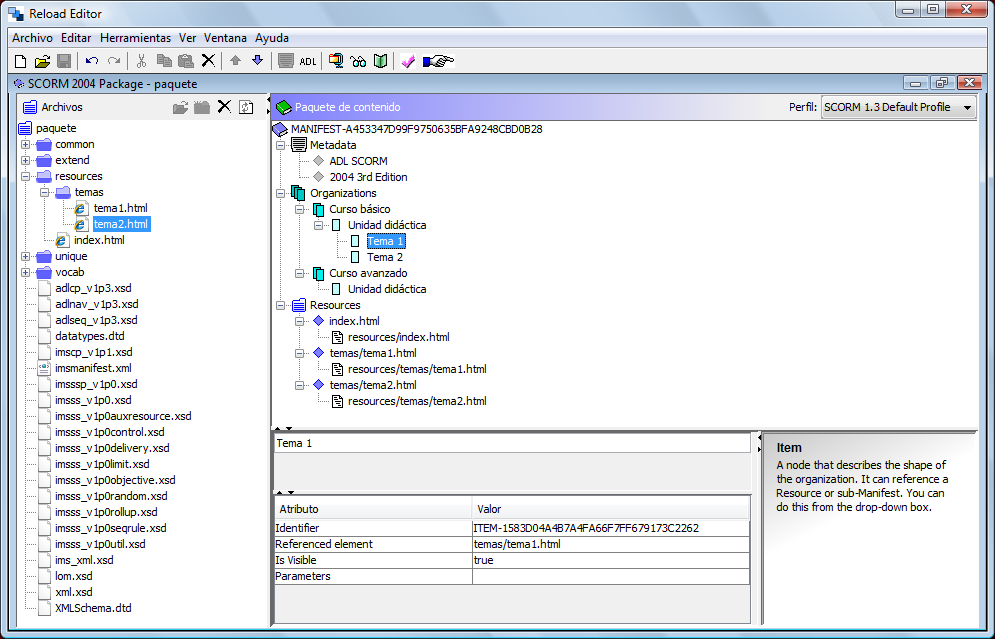The width and height of the screenshot is (995, 639).
Task: Open the Archivo menu
Action: tap(32, 38)
